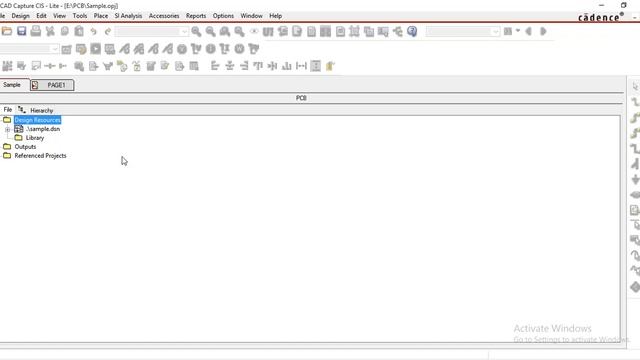Select the Hierarchy view tab
This screenshot has height=360, width=640.
[36, 110]
